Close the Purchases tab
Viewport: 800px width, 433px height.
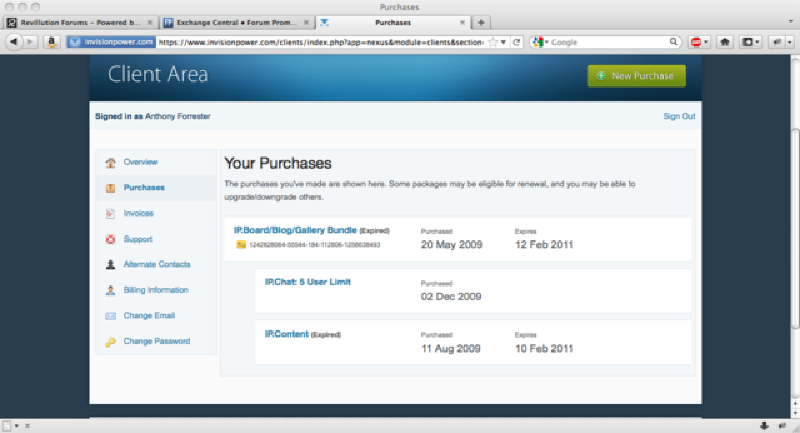pyautogui.click(x=462, y=22)
